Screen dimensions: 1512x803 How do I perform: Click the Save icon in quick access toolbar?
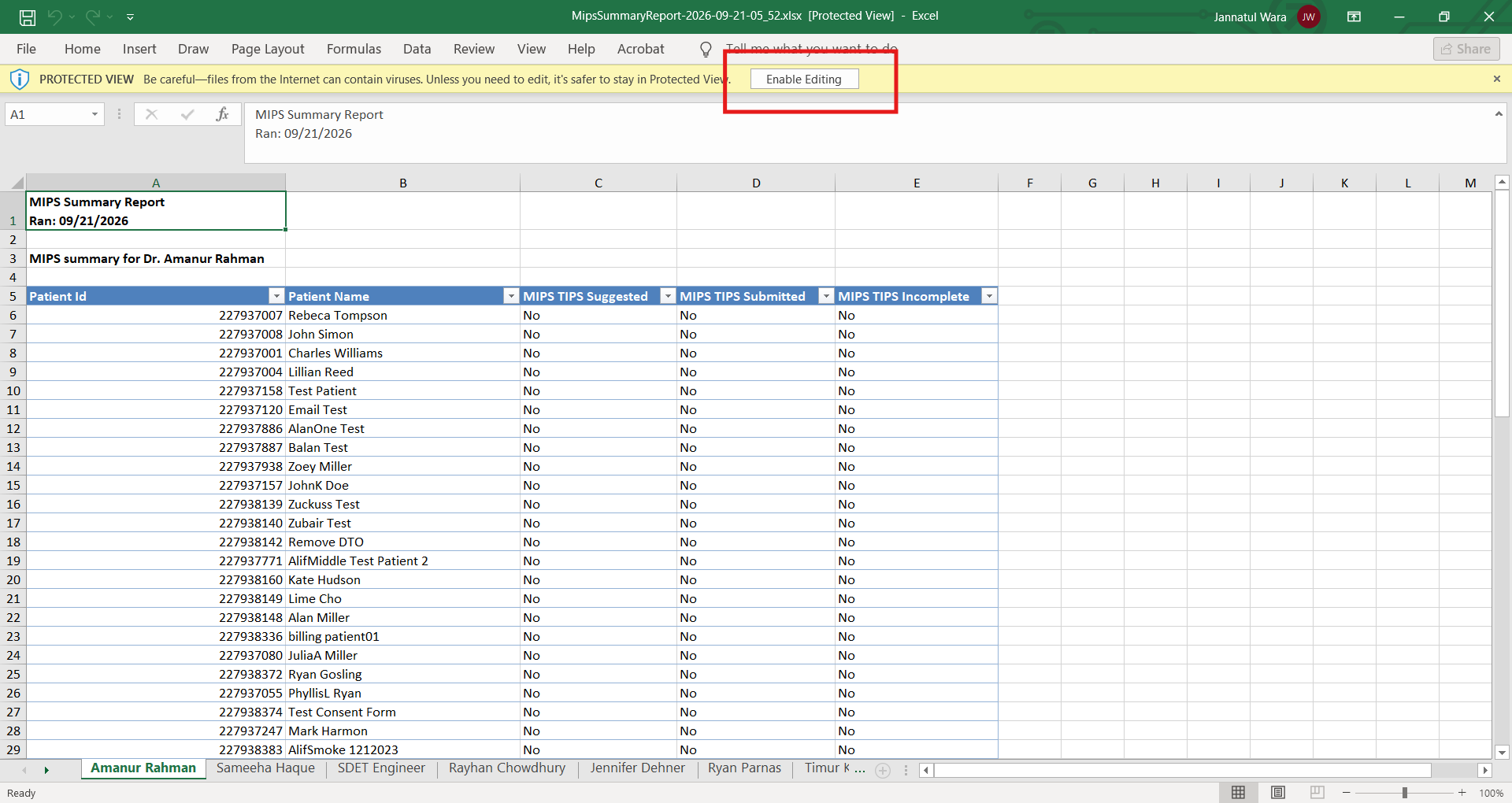pyautogui.click(x=28, y=17)
